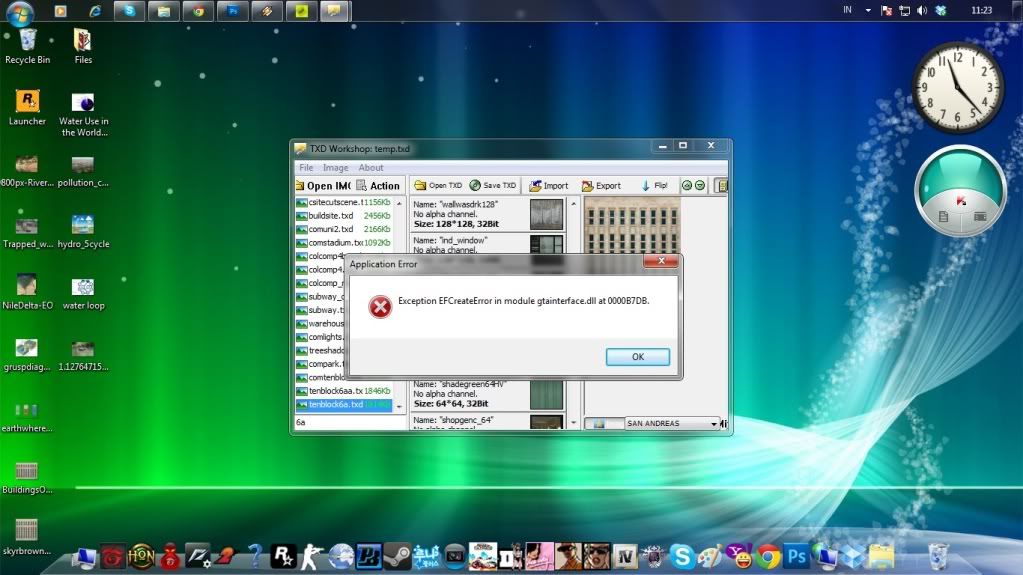Click OK in the Application Error dialog

637,357
